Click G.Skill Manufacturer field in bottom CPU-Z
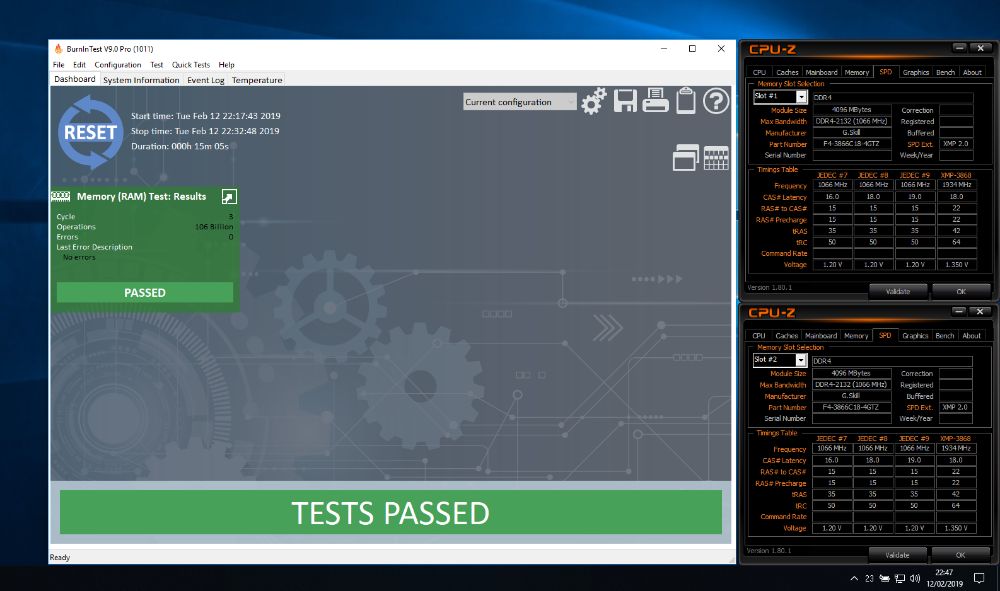Screen dimensions: 1000x591 pos(851,396)
